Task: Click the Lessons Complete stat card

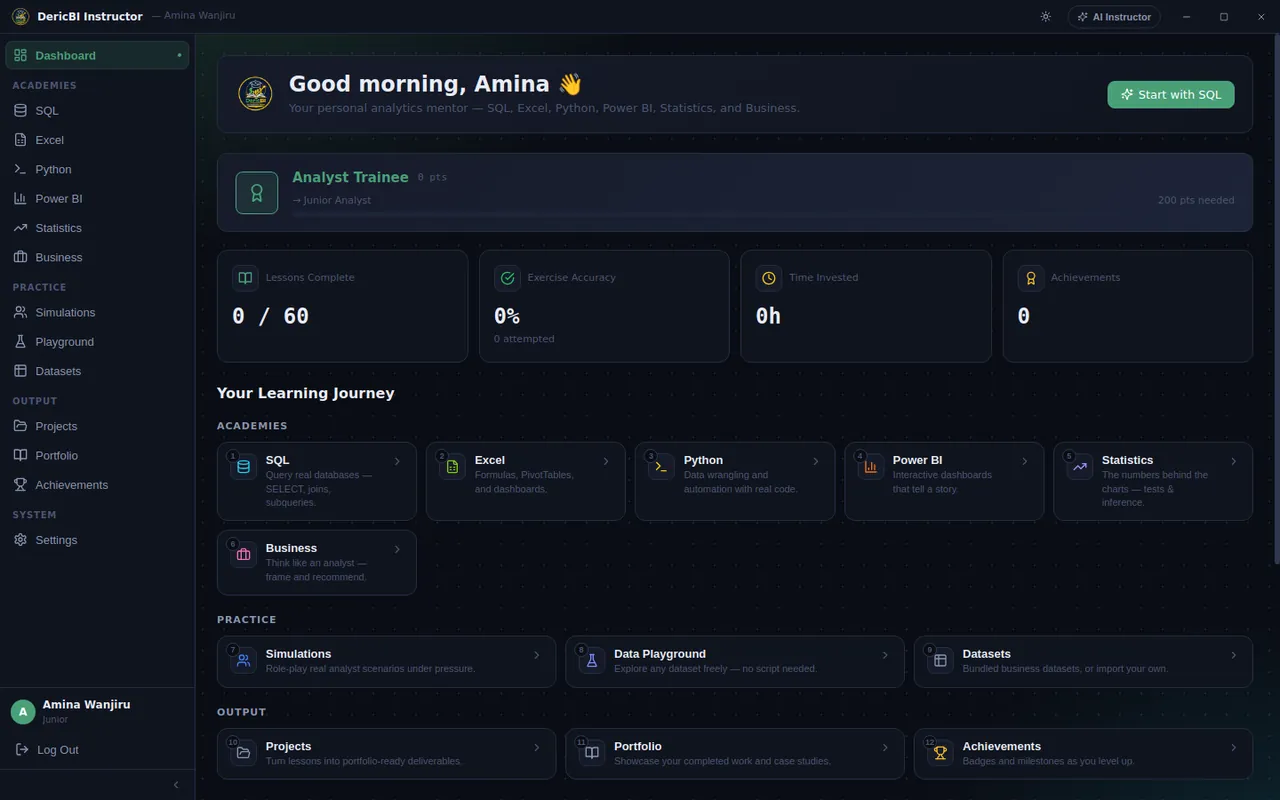Action: 342,306
